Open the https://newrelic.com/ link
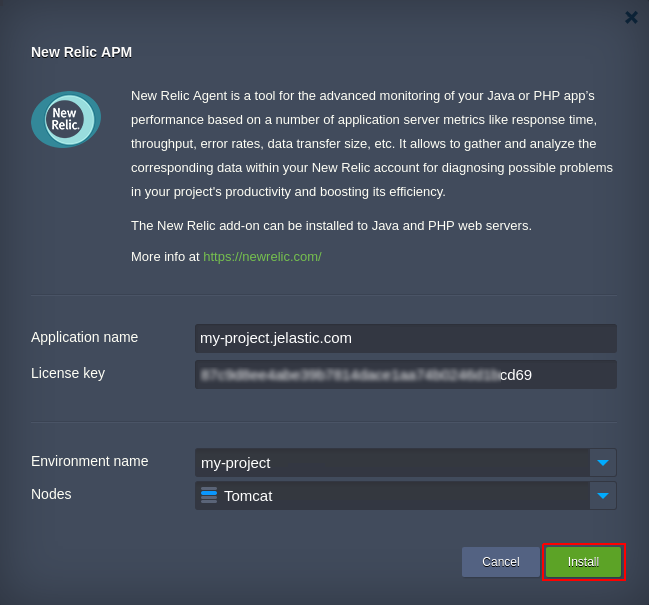 click(262, 257)
